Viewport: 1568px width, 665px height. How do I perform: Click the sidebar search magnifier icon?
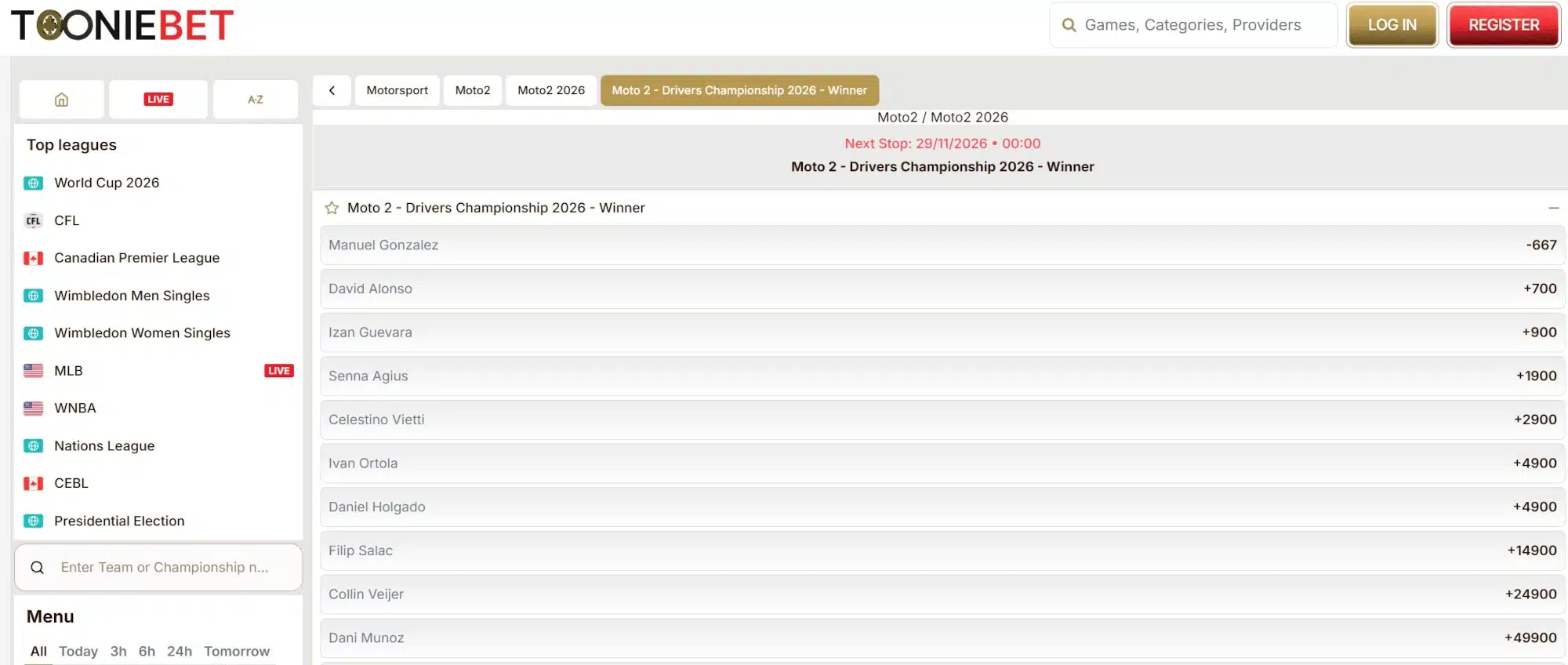point(37,568)
